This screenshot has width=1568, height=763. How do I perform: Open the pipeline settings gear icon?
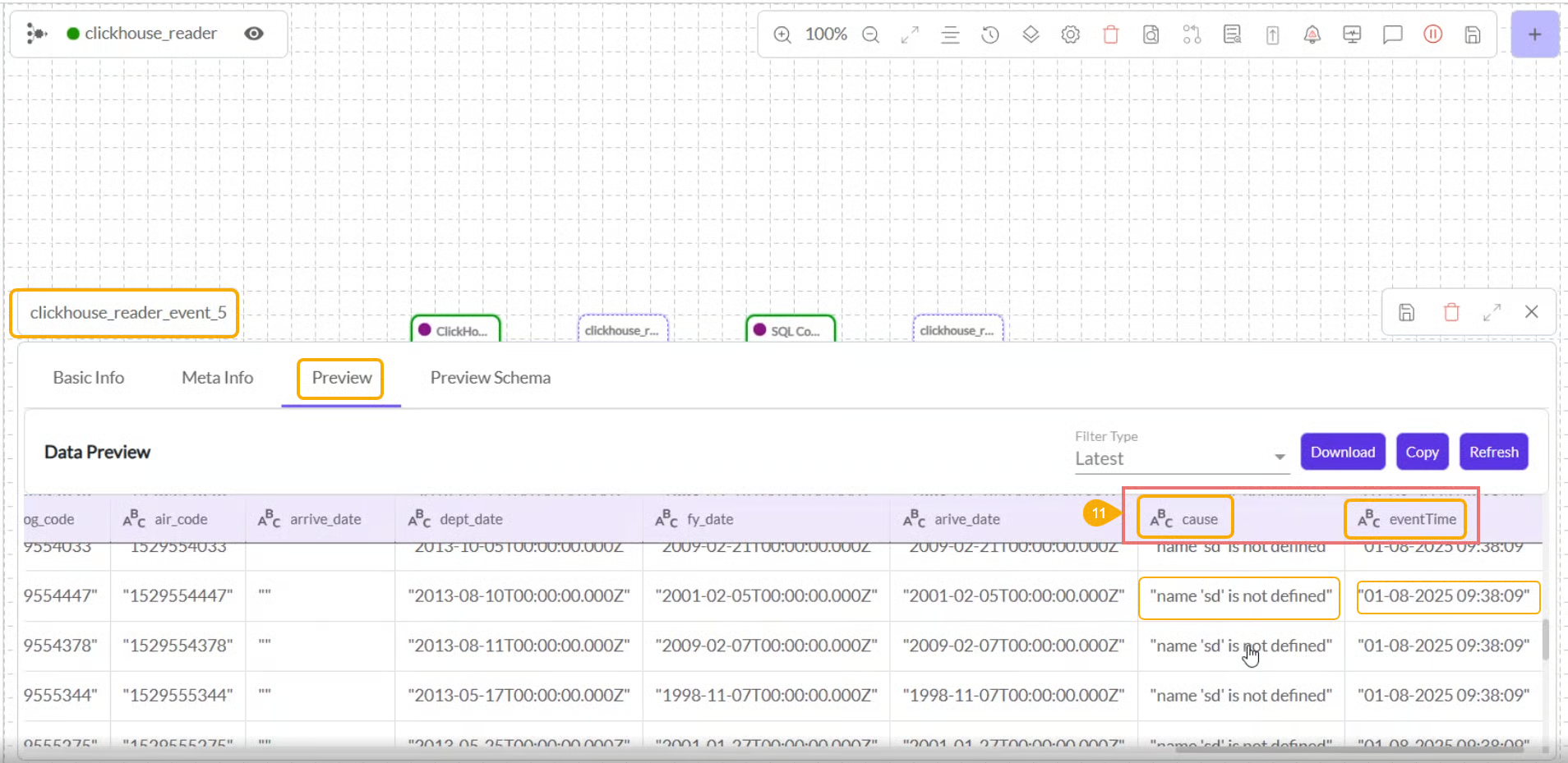[1070, 34]
